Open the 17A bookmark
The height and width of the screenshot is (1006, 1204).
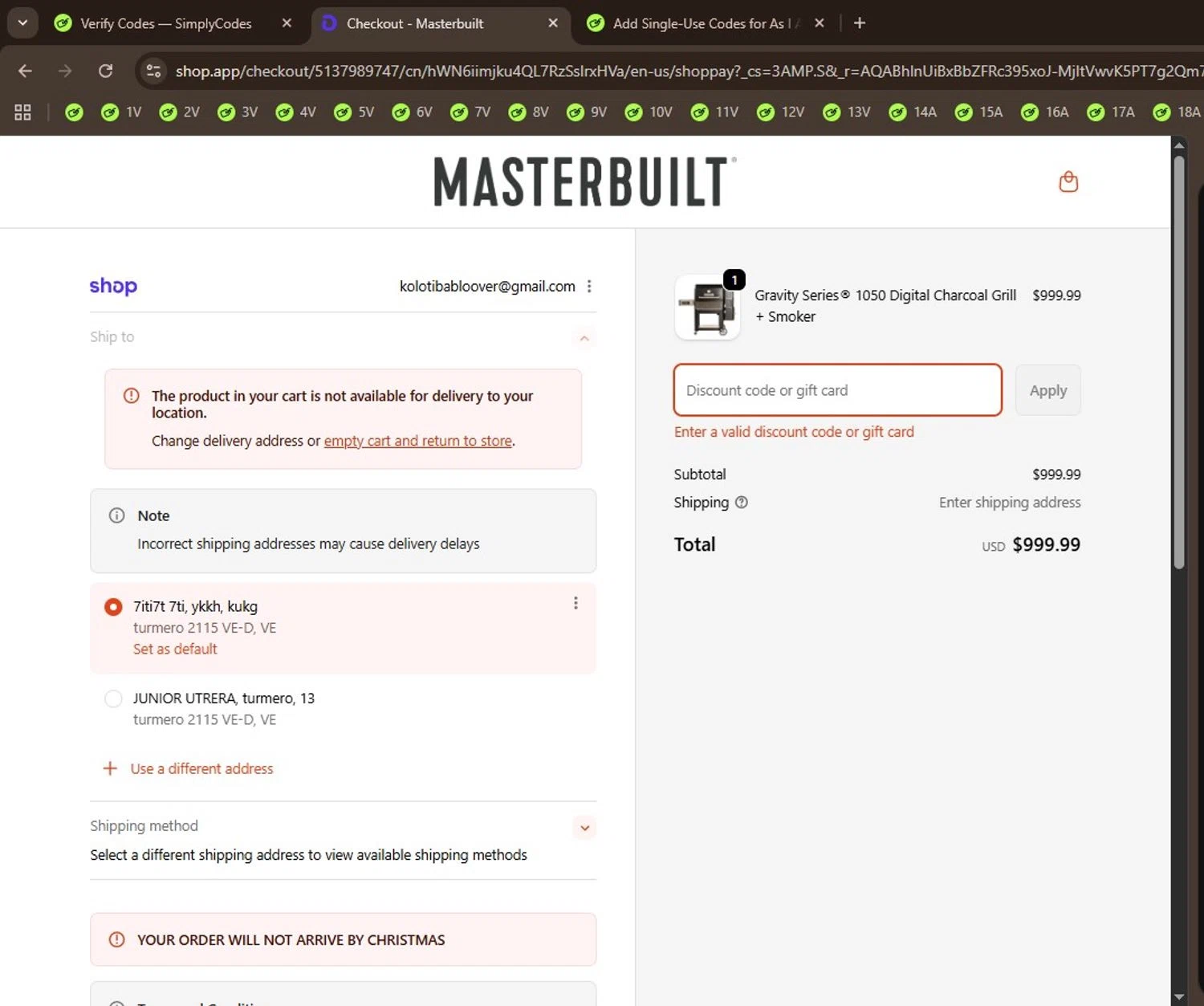(1110, 112)
